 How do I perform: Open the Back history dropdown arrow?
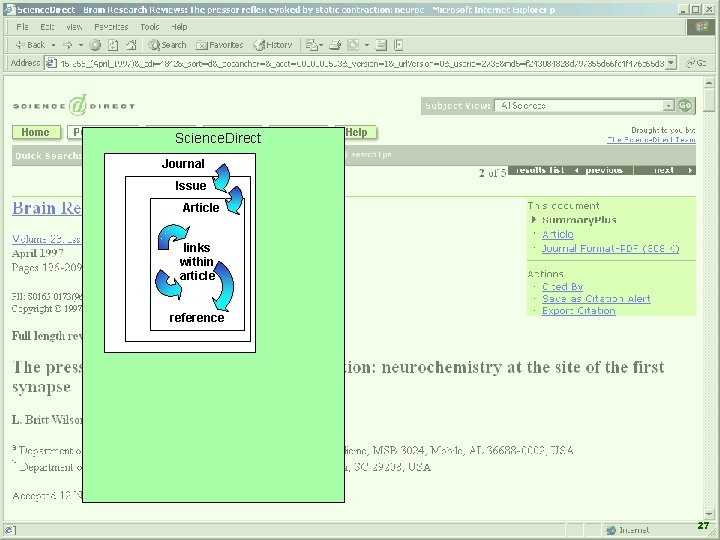tap(53, 45)
